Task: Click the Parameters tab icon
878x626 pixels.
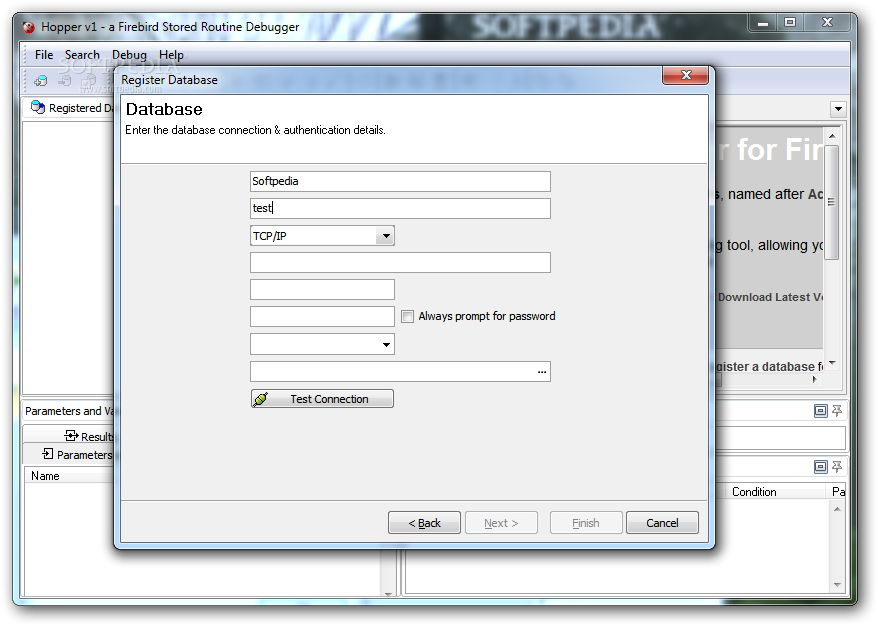Action: tap(48, 454)
